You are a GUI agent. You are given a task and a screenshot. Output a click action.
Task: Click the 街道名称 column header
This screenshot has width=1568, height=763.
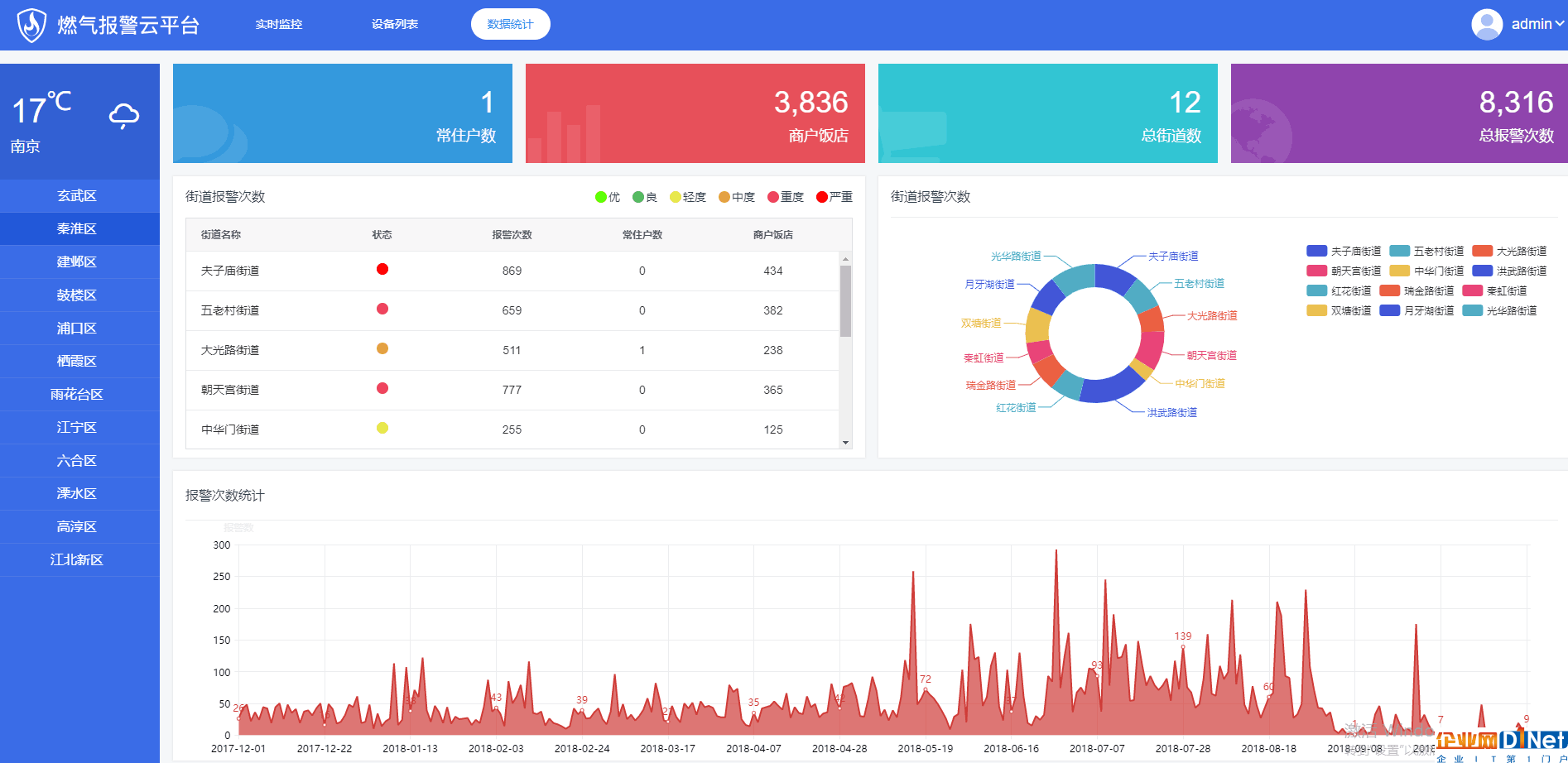221,235
